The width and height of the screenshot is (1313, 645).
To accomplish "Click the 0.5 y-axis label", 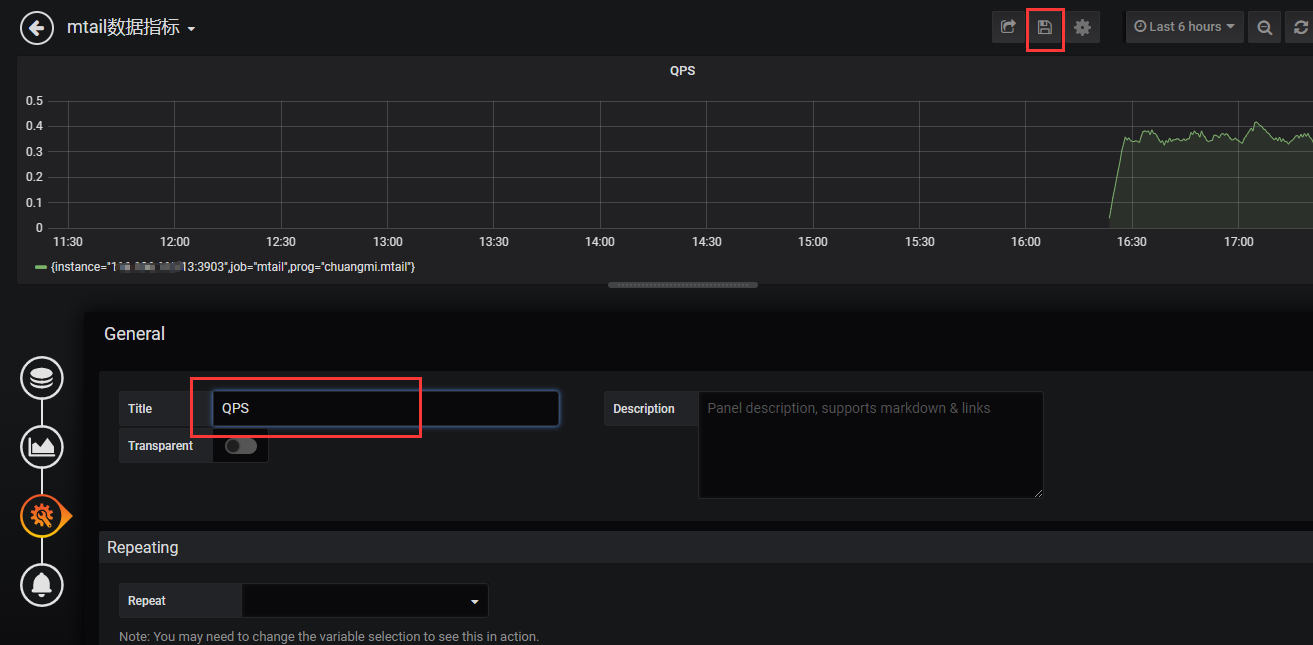I will click(x=34, y=101).
